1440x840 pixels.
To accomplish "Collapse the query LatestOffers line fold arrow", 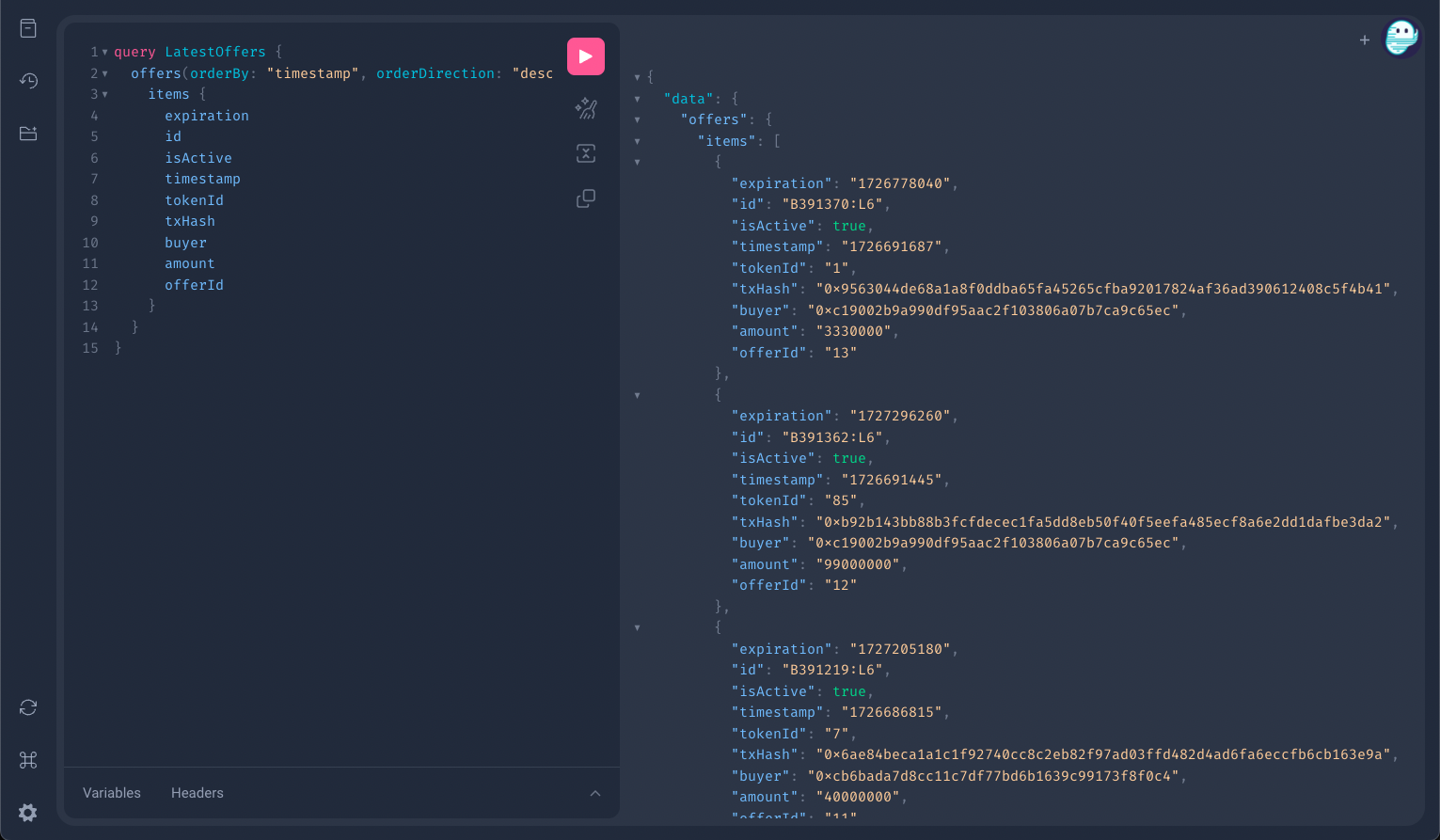I will (x=104, y=53).
